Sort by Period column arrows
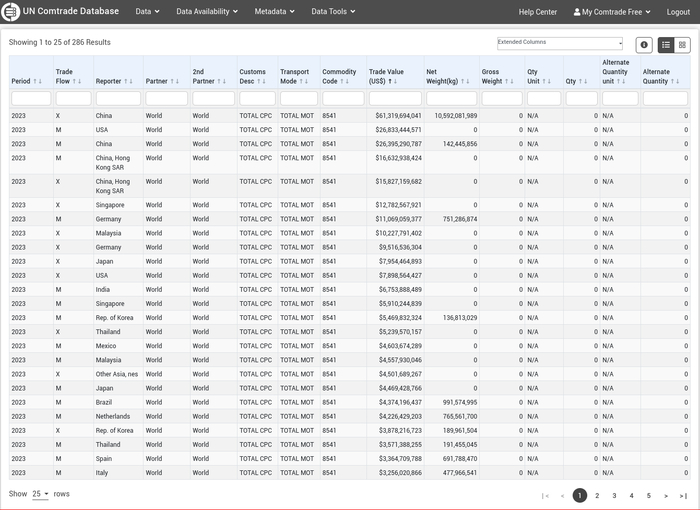700x510 pixels. pyautogui.click(x=38, y=81)
